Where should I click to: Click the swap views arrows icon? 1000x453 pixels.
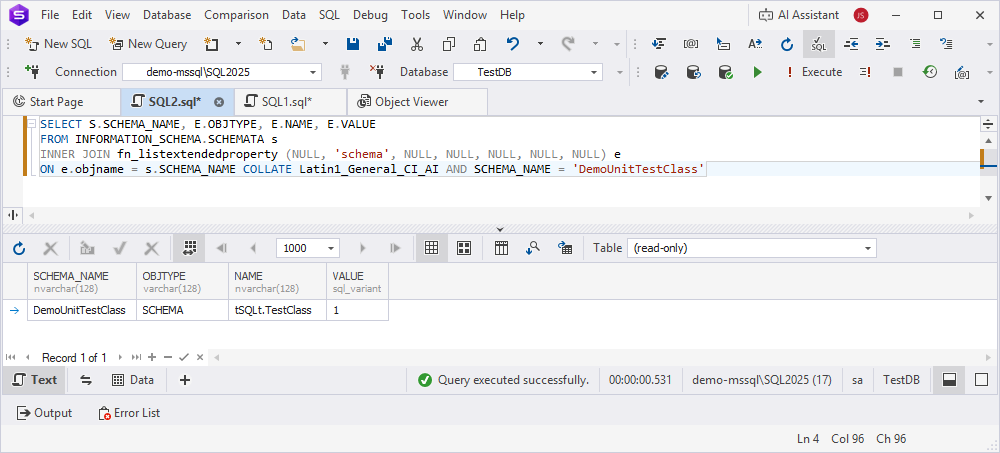click(x=86, y=380)
